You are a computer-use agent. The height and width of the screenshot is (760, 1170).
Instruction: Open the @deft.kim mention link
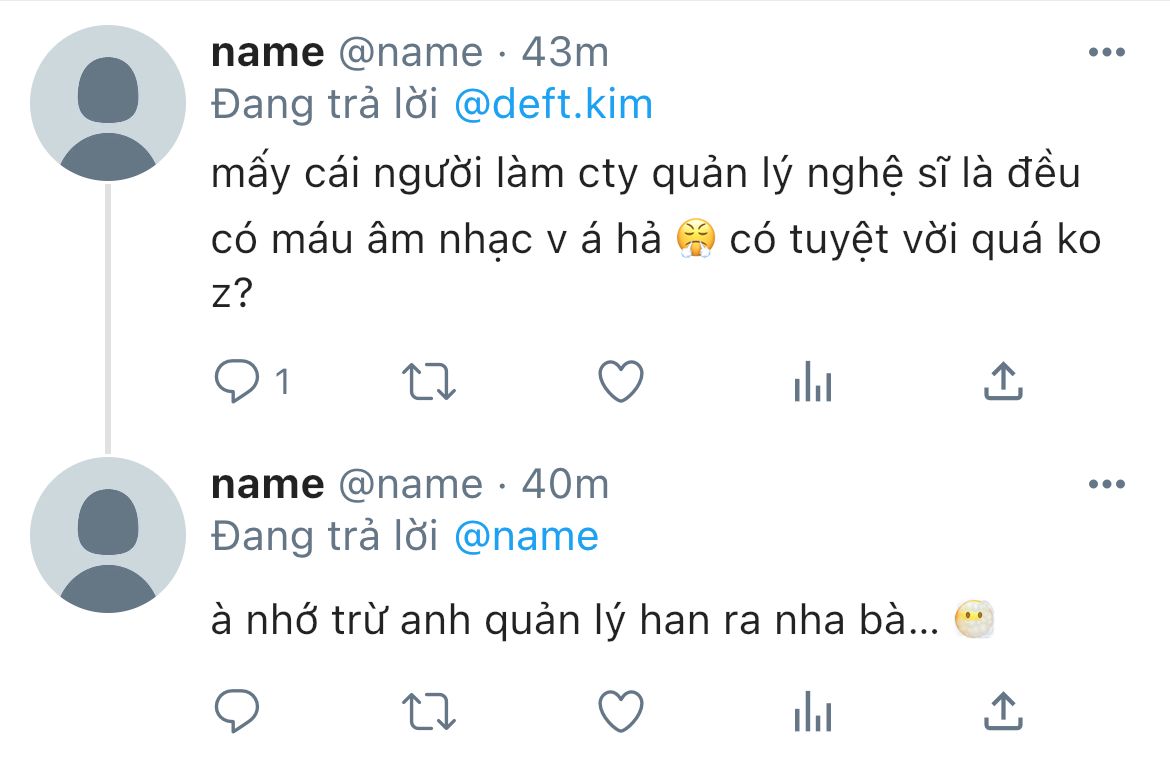[x=554, y=104]
